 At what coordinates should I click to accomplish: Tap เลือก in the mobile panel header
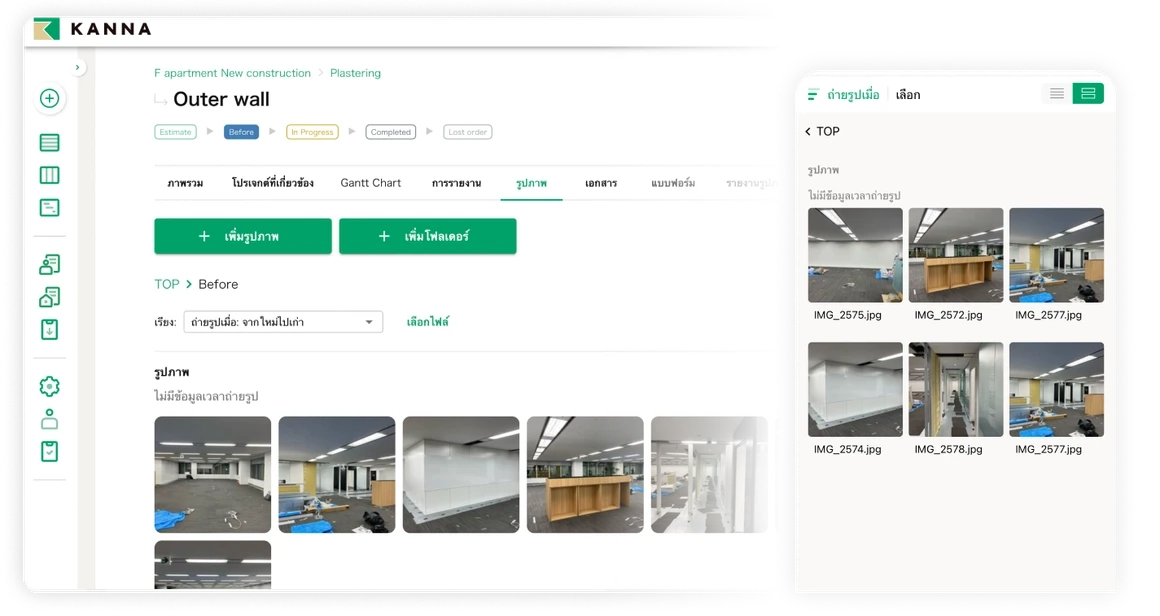click(908, 95)
